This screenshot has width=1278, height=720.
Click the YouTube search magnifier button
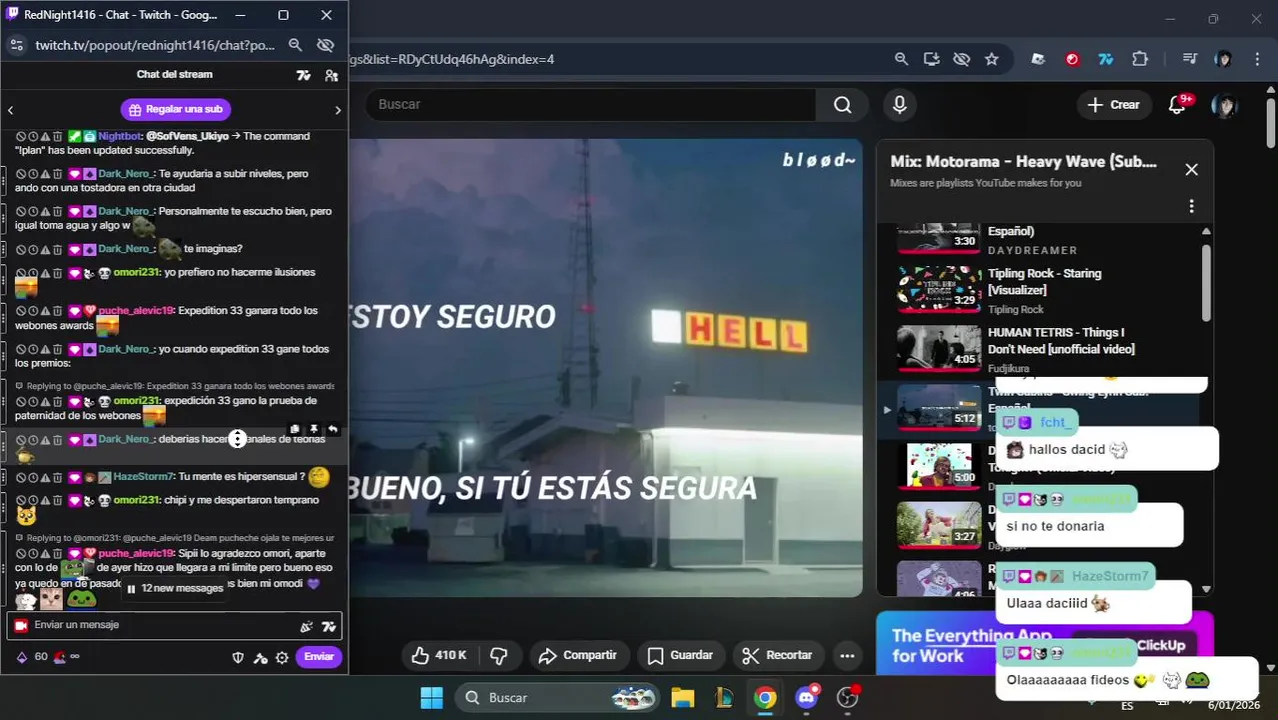pyautogui.click(x=842, y=105)
